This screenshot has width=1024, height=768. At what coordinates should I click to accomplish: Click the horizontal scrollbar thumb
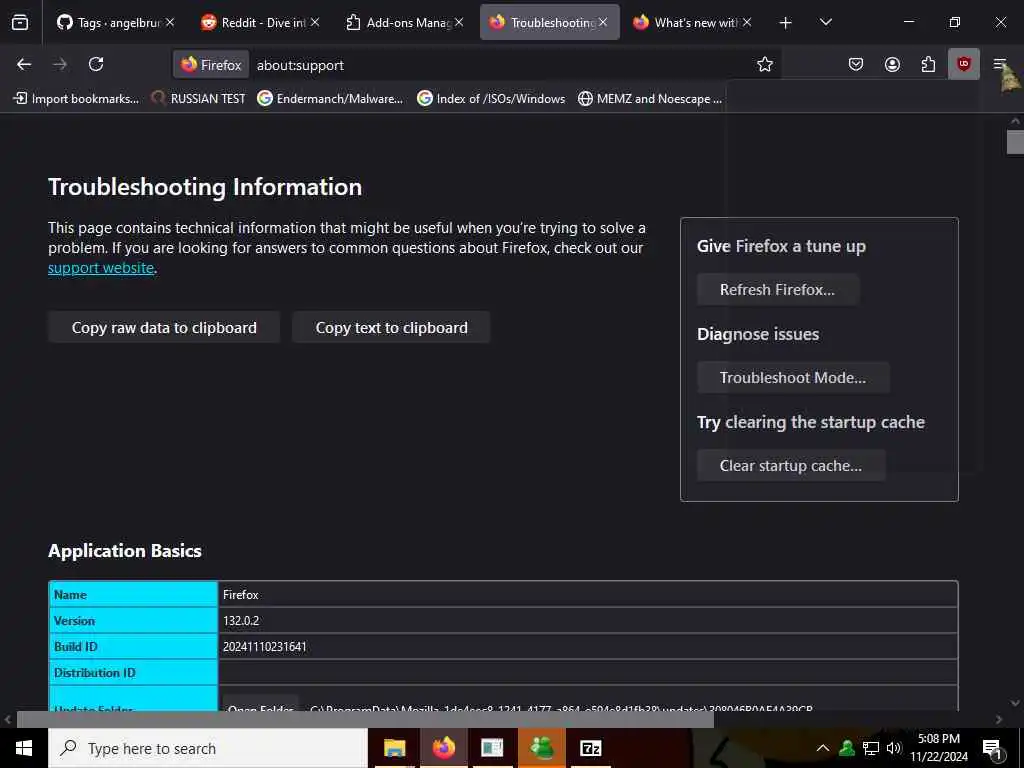(365, 720)
